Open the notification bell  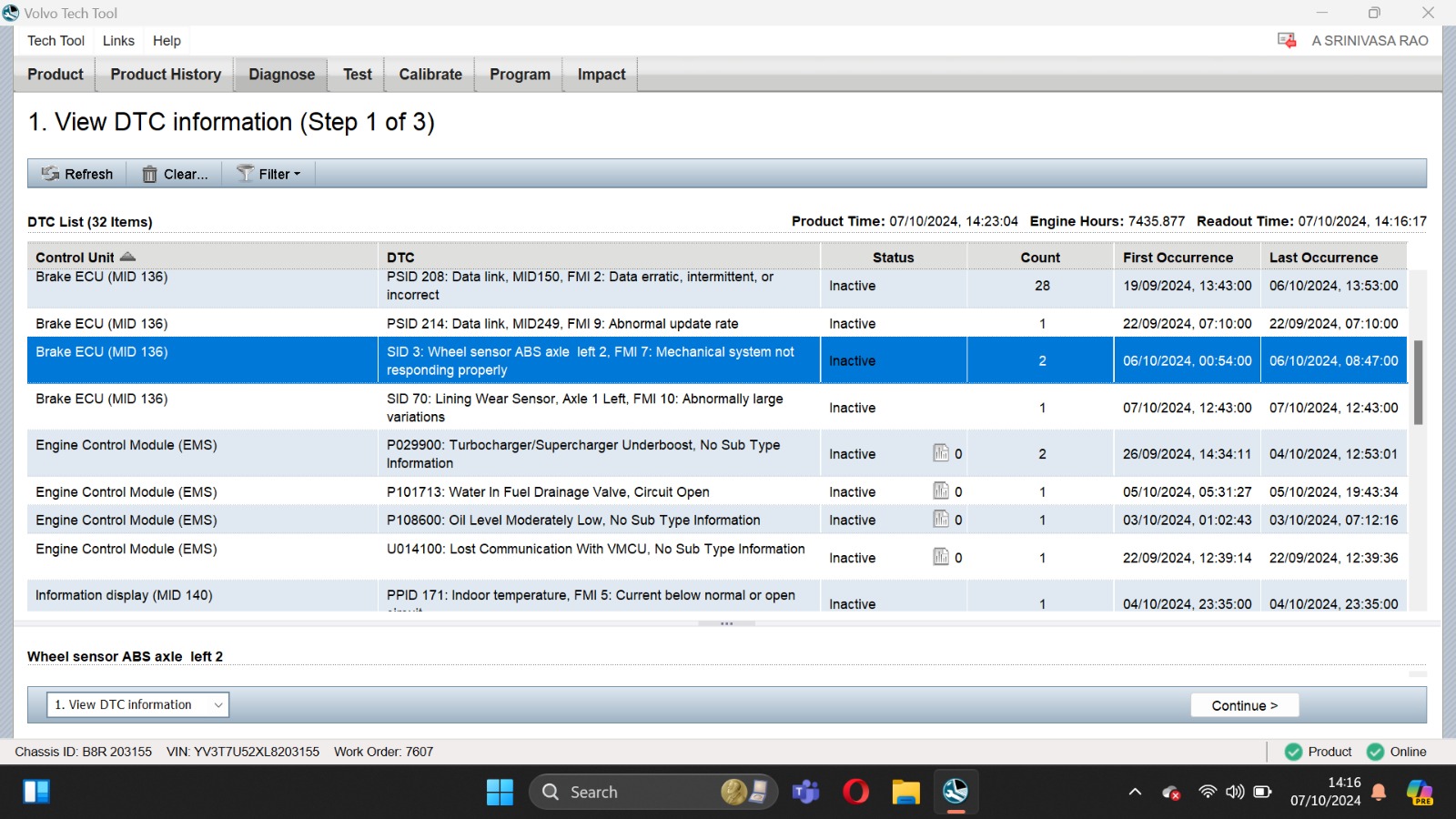1379,792
